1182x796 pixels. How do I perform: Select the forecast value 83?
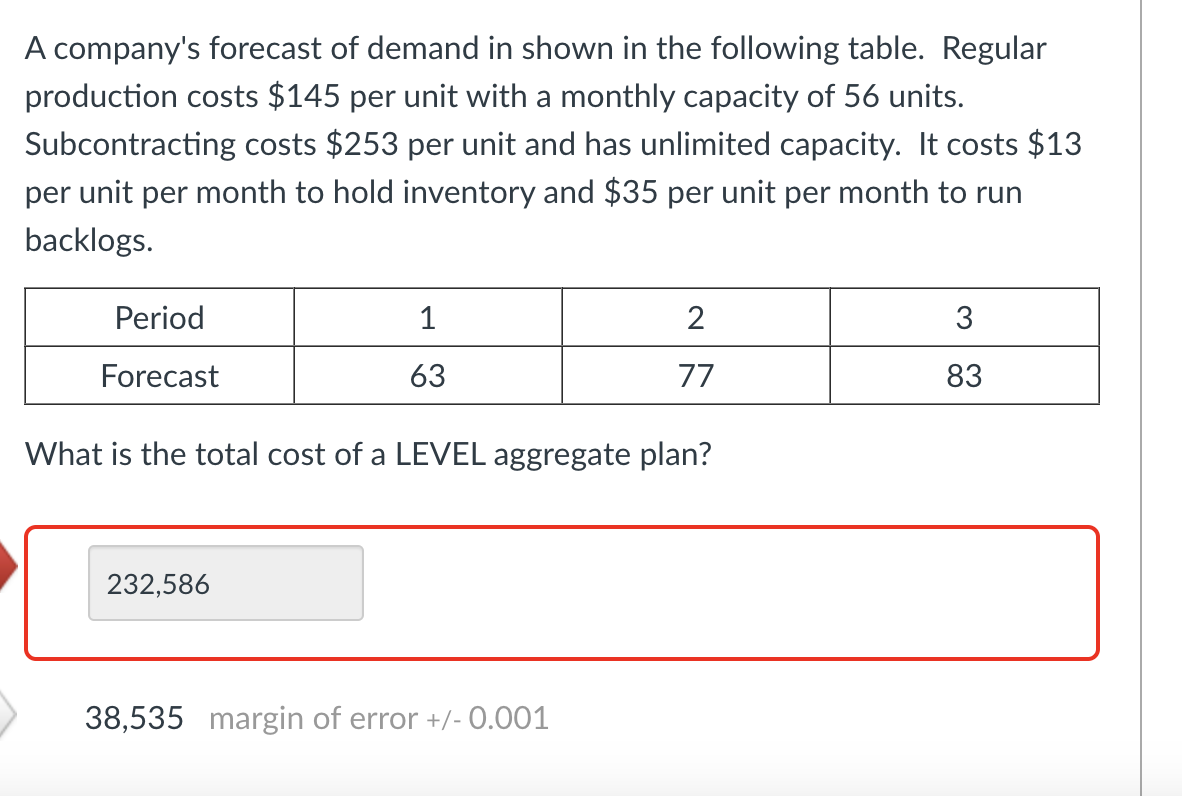click(963, 376)
